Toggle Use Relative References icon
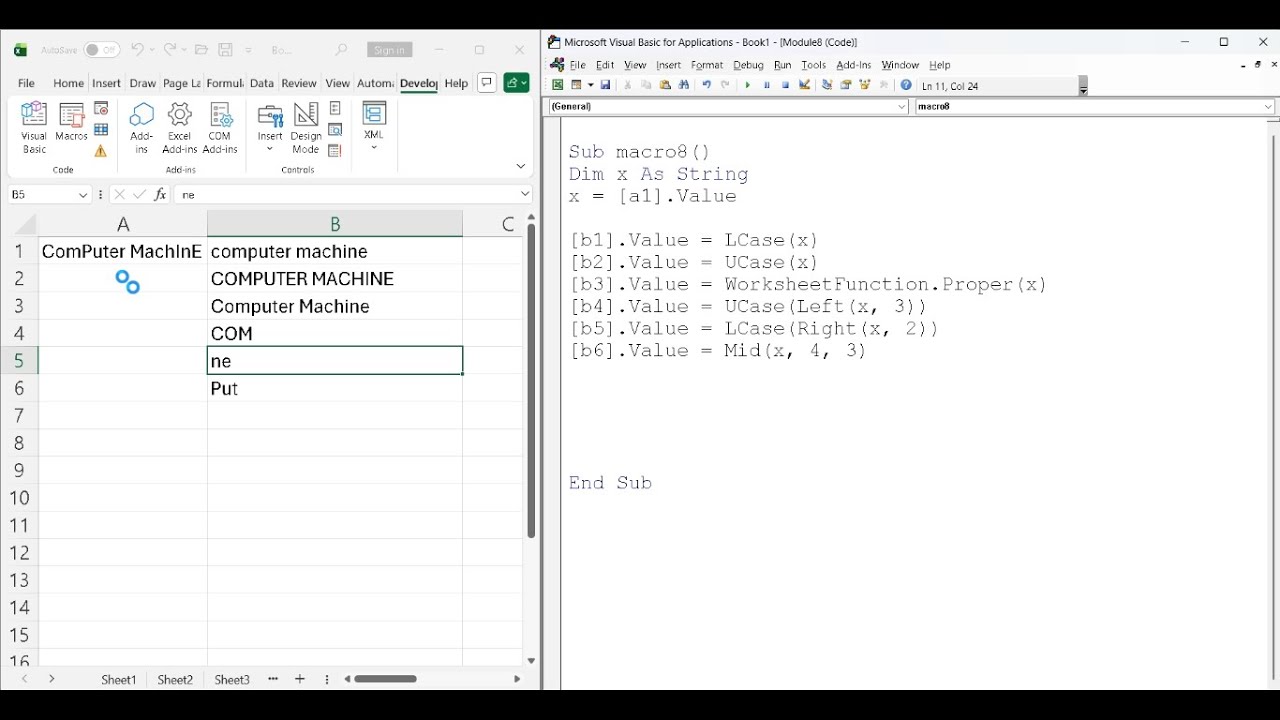The width and height of the screenshot is (1280, 720). [101, 129]
